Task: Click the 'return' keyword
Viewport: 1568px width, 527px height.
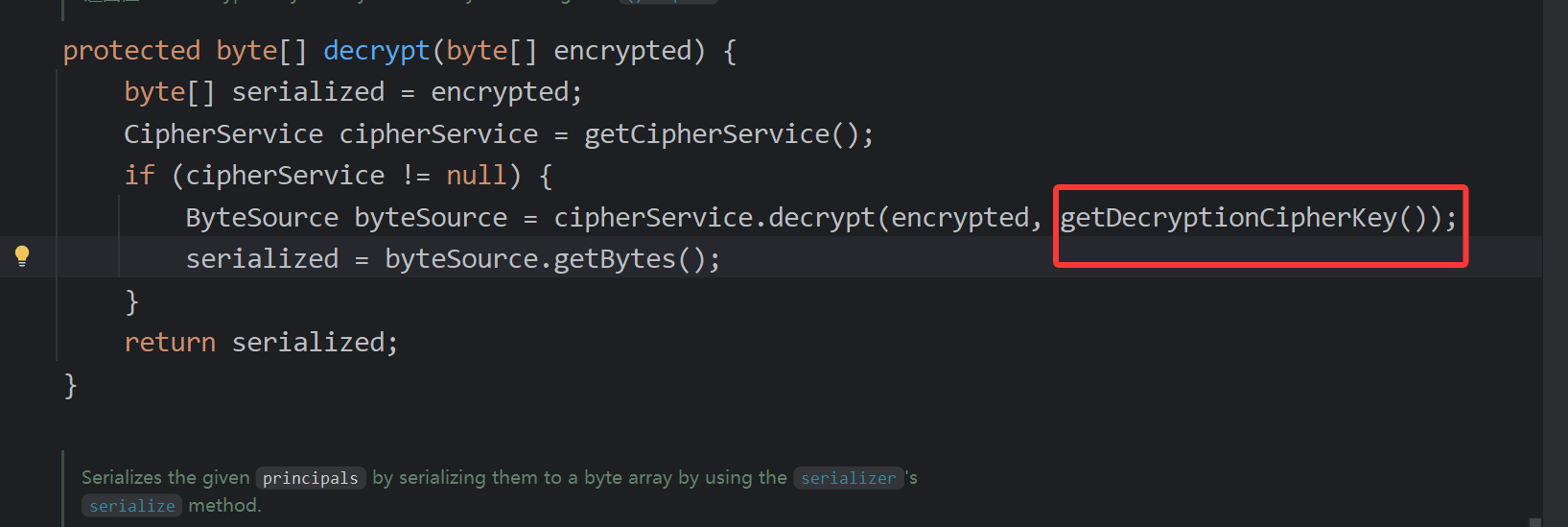Action: pos(170,343)
